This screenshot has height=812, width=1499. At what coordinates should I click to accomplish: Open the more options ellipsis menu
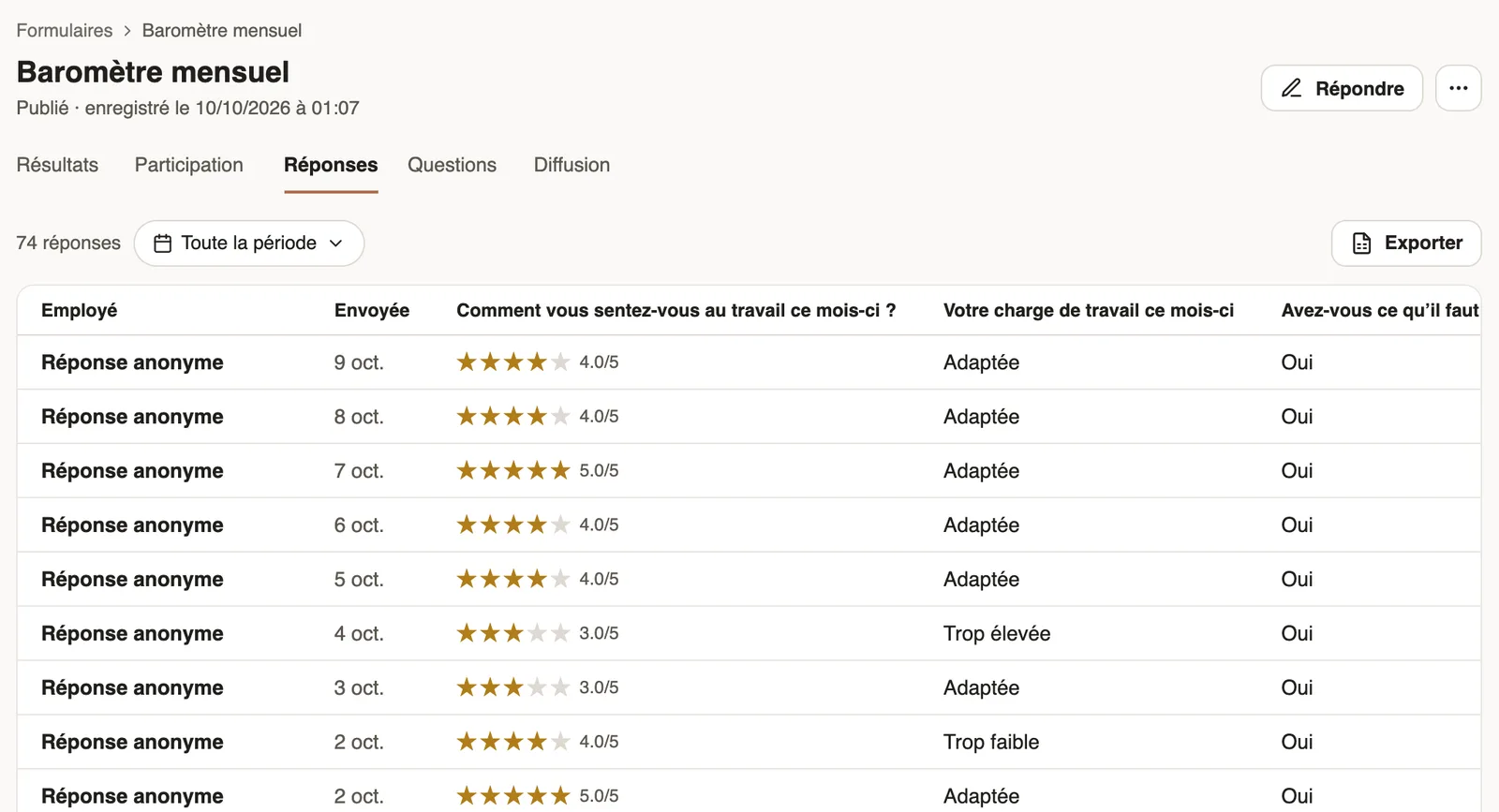[x=1459, y=88]
